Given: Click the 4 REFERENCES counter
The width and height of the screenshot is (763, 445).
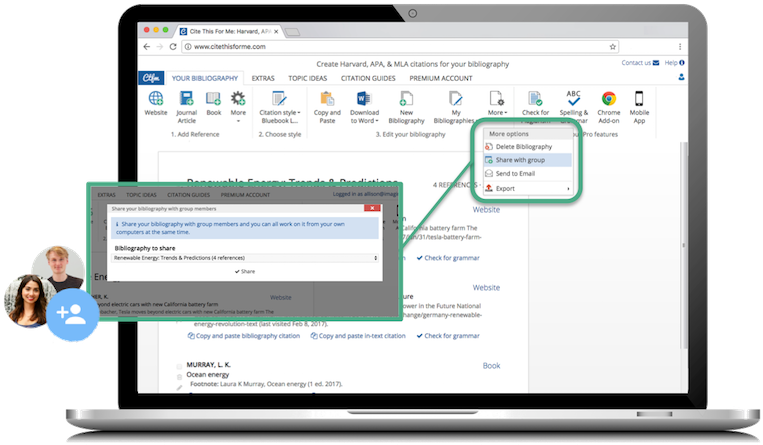Looking at the screenshot, I should pos(455,185).
